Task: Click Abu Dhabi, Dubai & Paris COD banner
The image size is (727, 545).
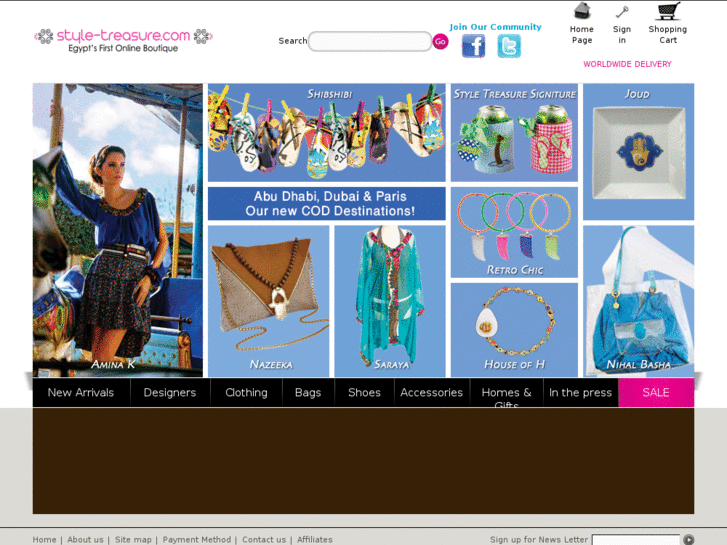Action: pos(326,204)
